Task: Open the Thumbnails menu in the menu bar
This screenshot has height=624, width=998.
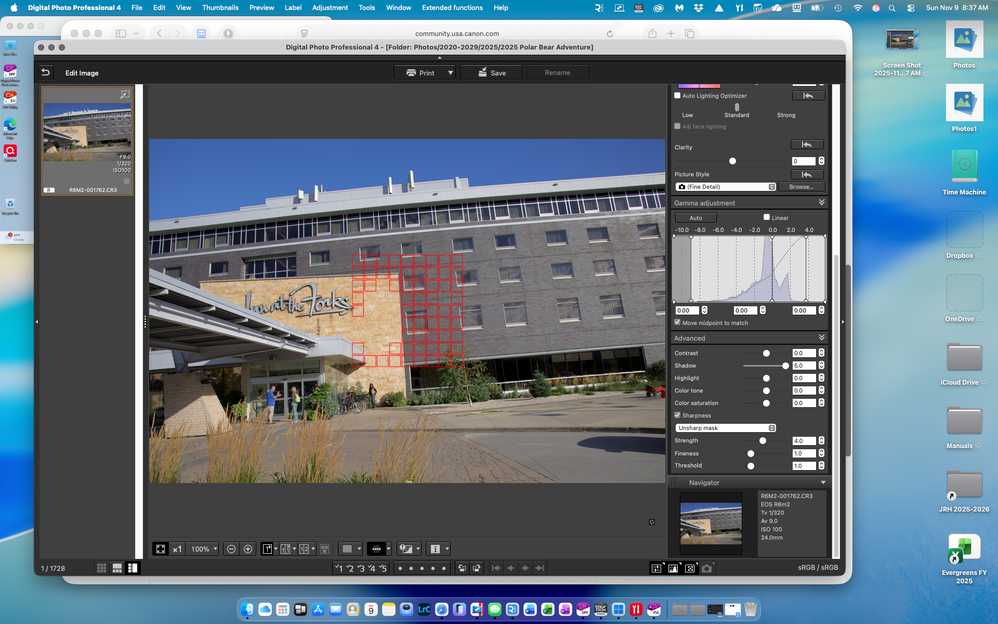Action: point(220,7)
